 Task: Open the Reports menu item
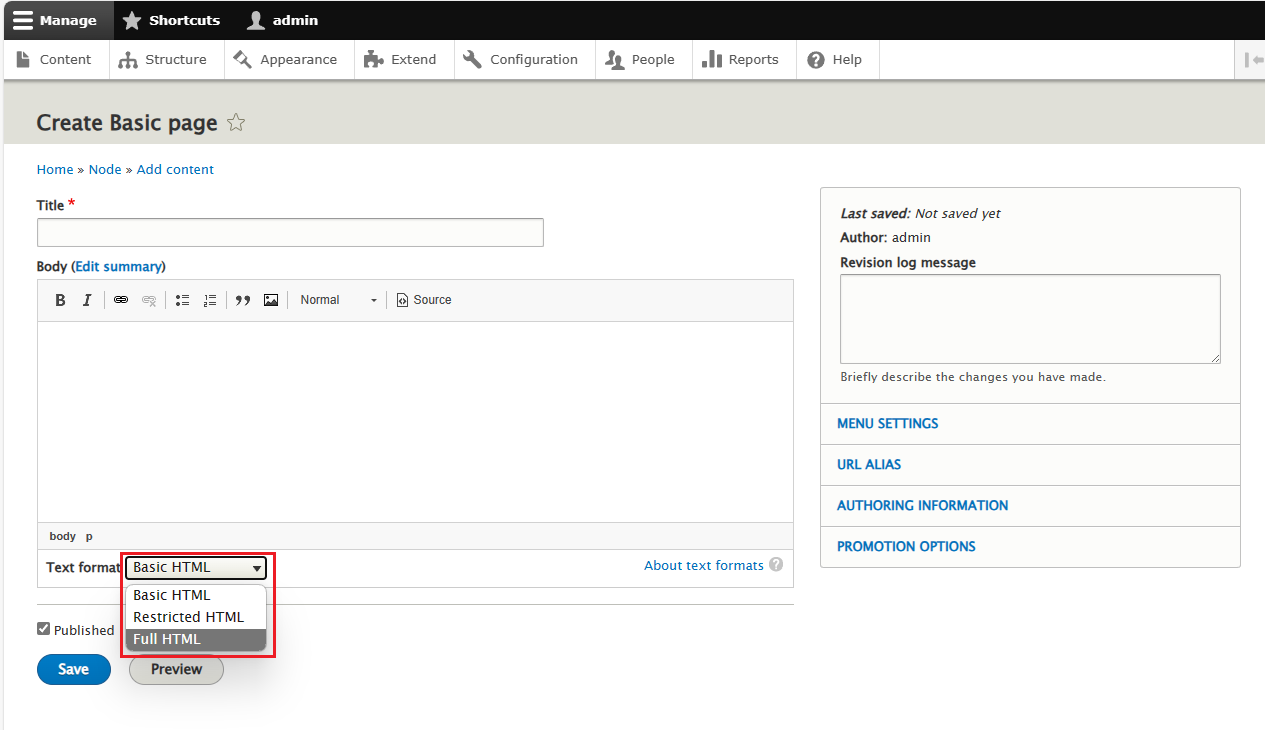[x=740, y=60]
